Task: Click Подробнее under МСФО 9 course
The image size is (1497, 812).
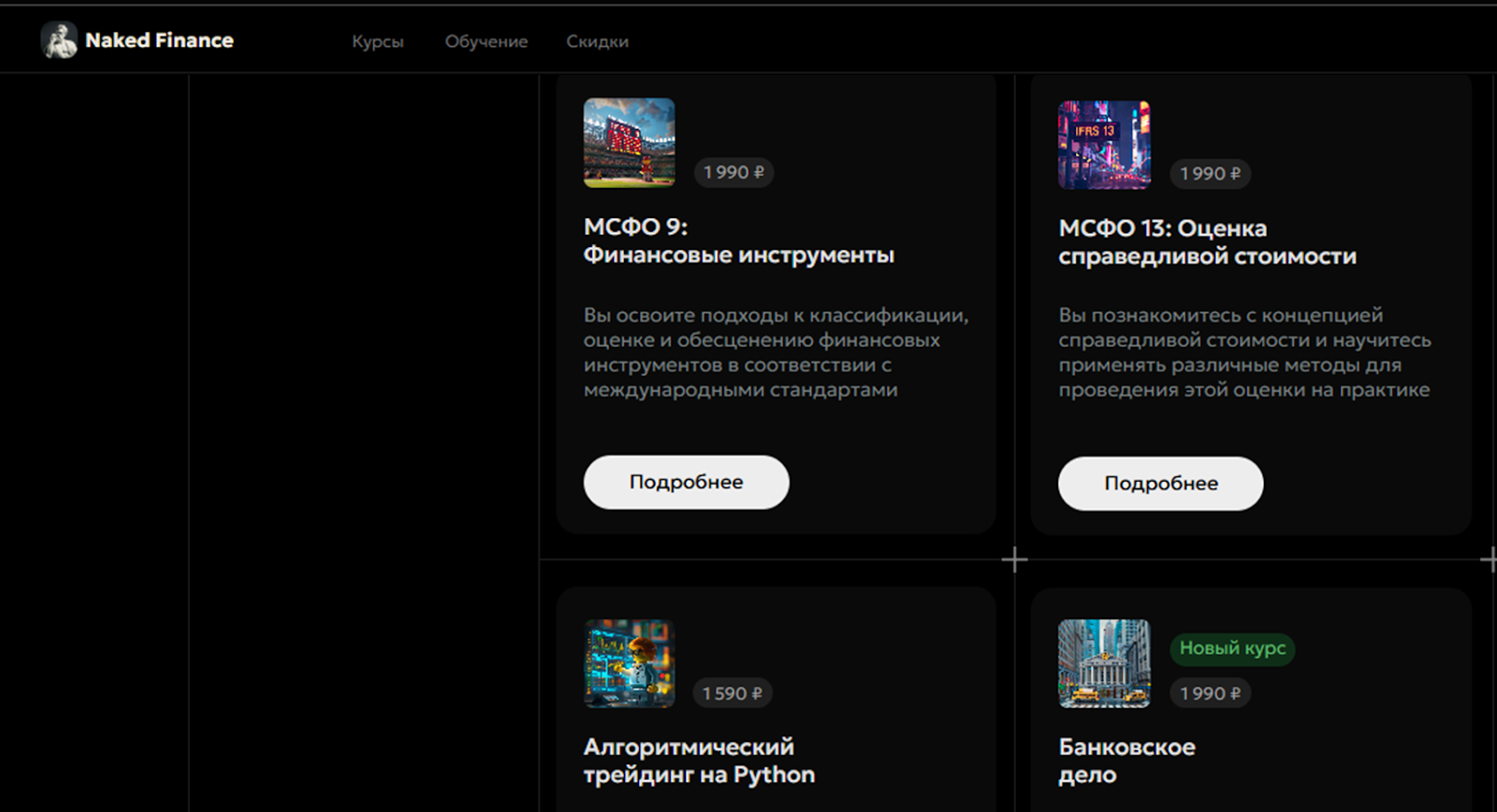Action: pos(687,483)
